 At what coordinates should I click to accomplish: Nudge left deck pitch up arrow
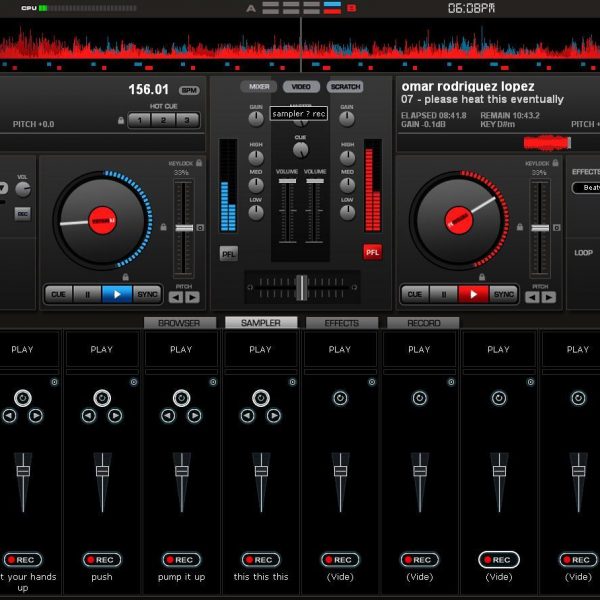point(192,297)
